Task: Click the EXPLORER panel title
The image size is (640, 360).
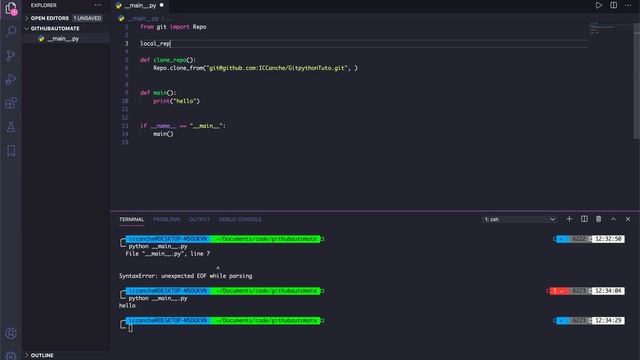Action: 44,5
